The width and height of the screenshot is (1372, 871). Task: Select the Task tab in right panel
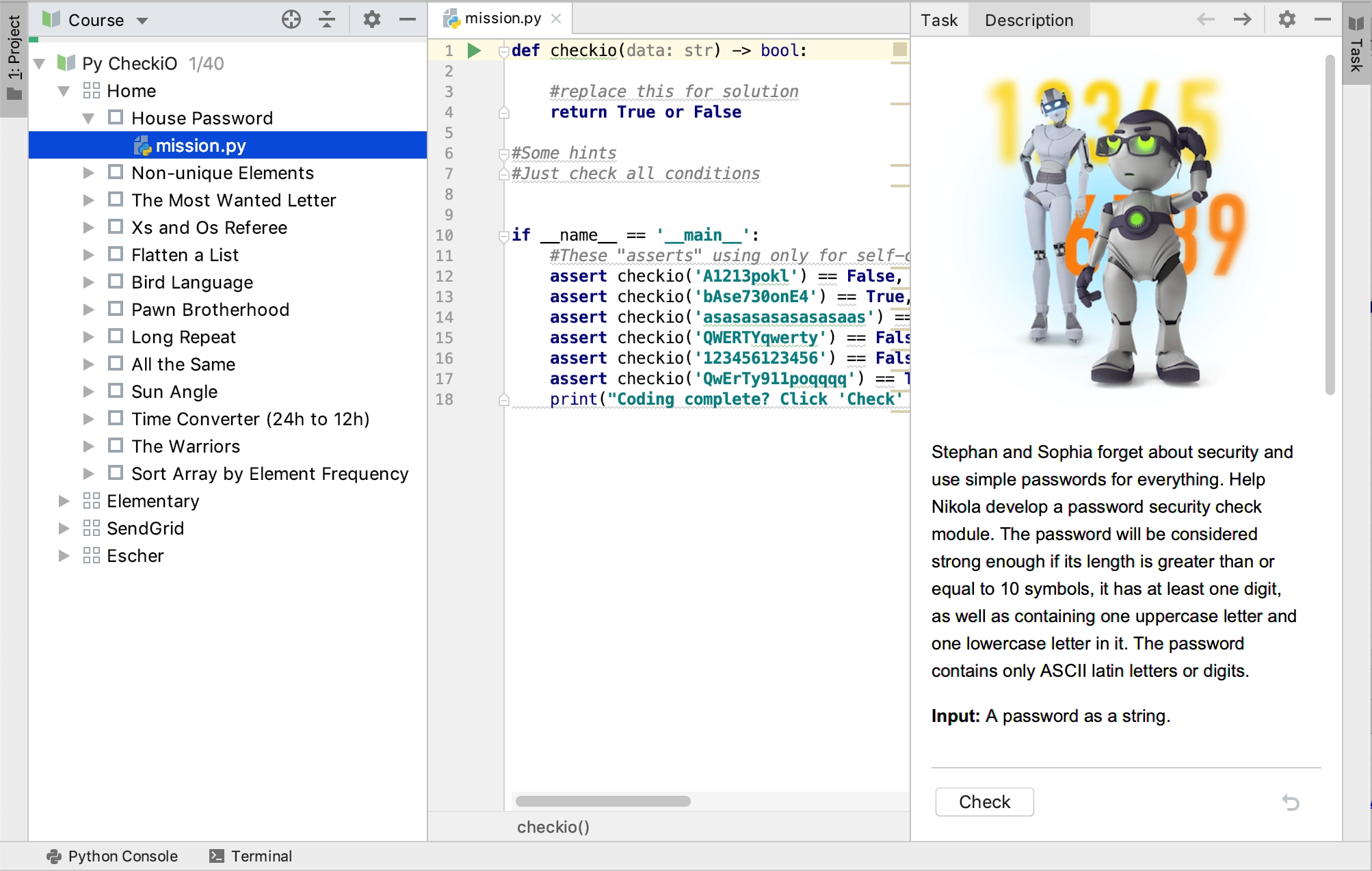click(938, 19)
